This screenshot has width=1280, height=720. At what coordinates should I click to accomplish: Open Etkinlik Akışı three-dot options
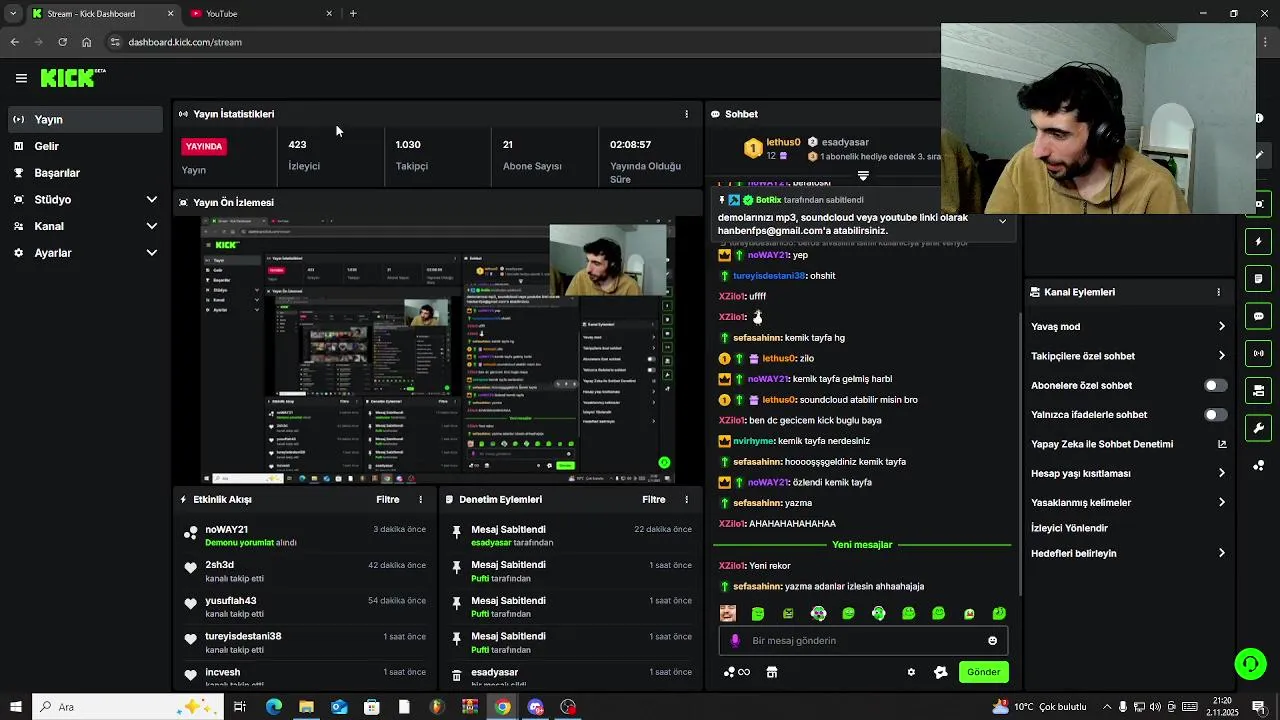click(x=420, y=499)
